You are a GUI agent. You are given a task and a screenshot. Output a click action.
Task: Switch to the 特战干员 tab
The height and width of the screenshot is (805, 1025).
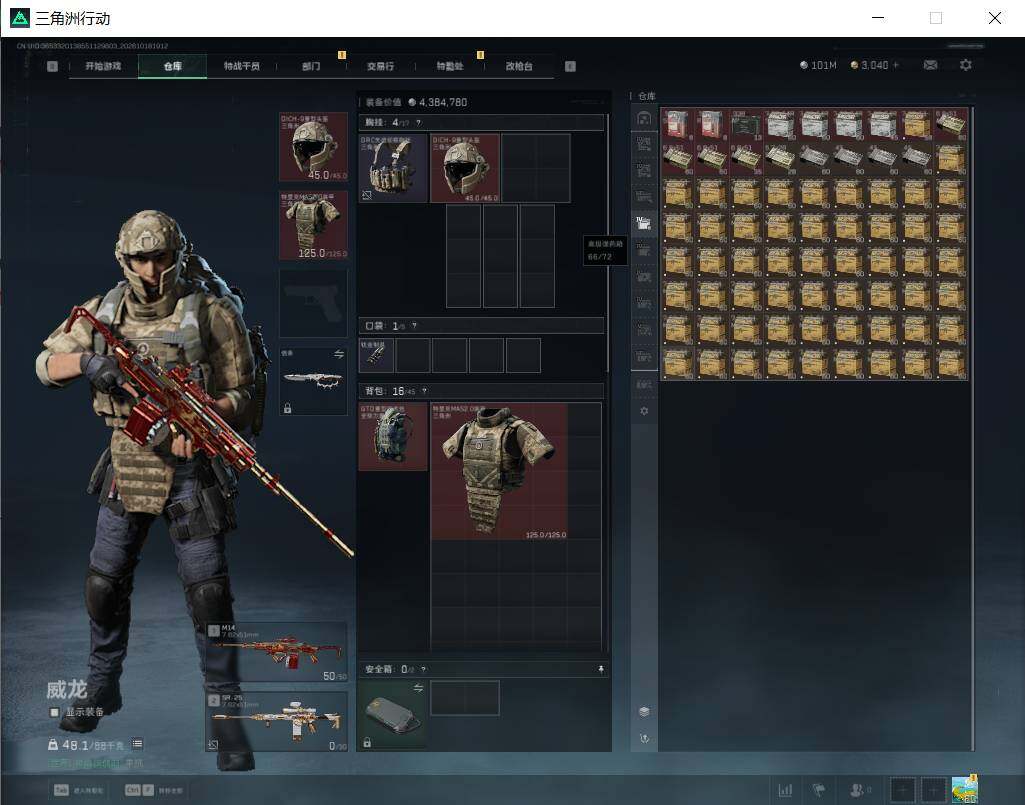click(x=242, y=66)
